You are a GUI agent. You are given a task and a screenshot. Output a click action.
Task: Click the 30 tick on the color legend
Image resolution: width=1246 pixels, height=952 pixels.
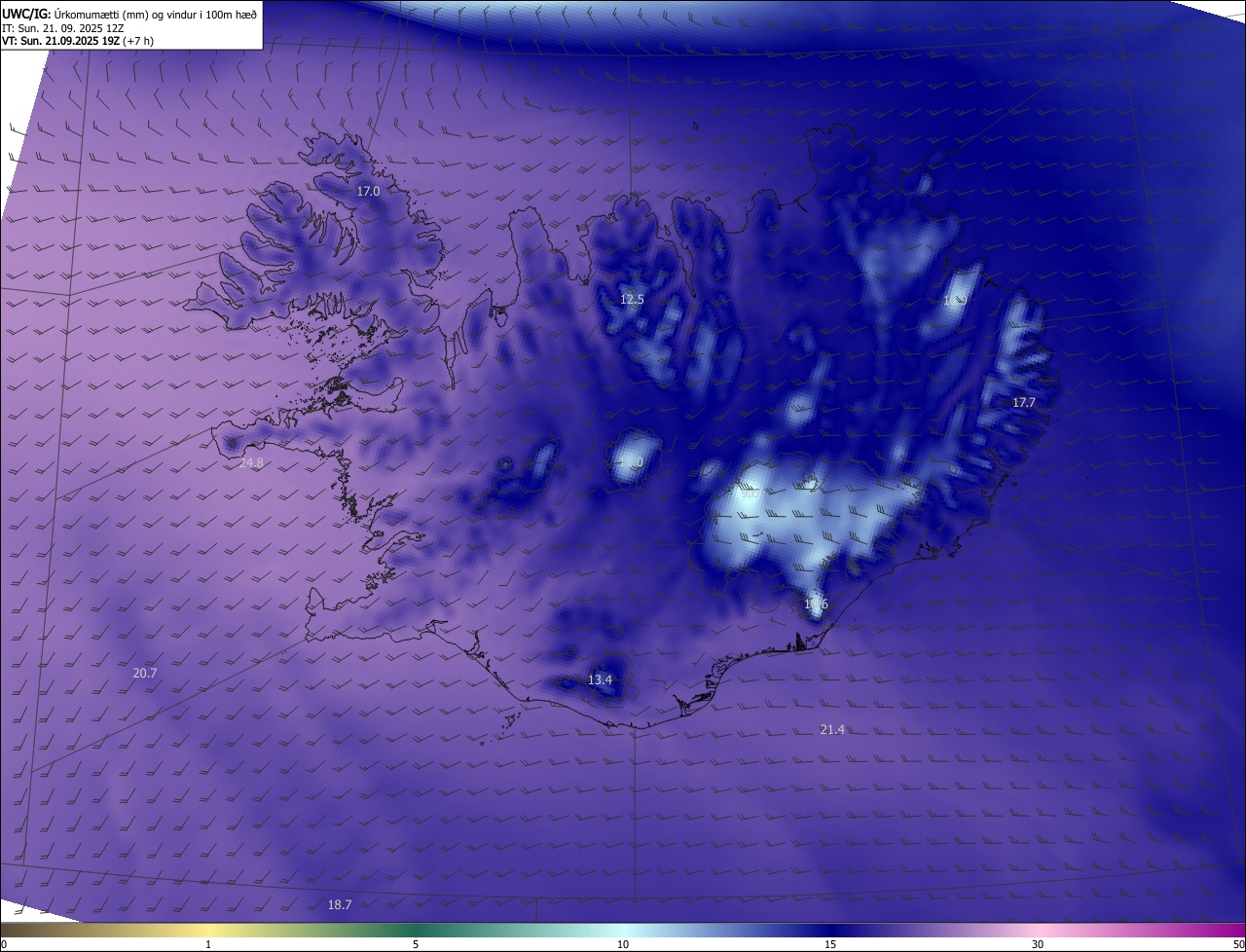pos(1038,944)
